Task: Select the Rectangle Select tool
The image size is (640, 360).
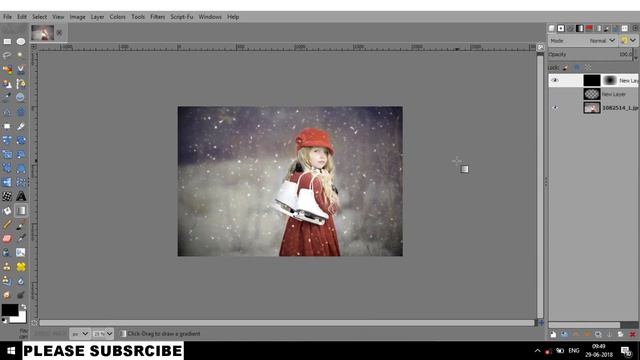Action: coord(7,41)
